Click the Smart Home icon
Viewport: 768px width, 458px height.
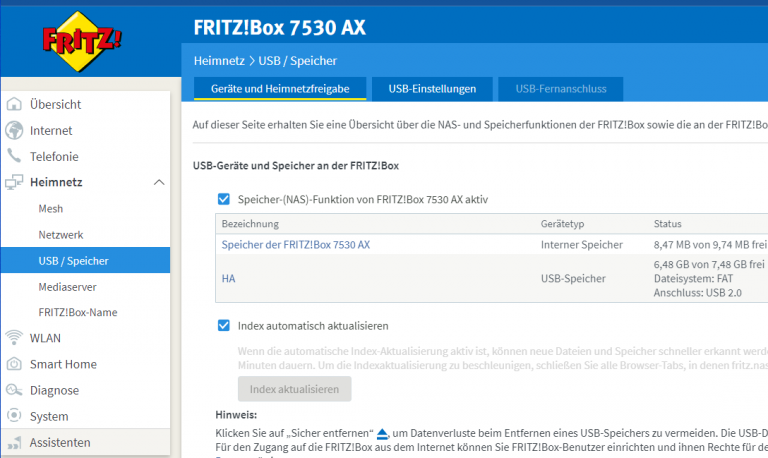tap(14, 364)
